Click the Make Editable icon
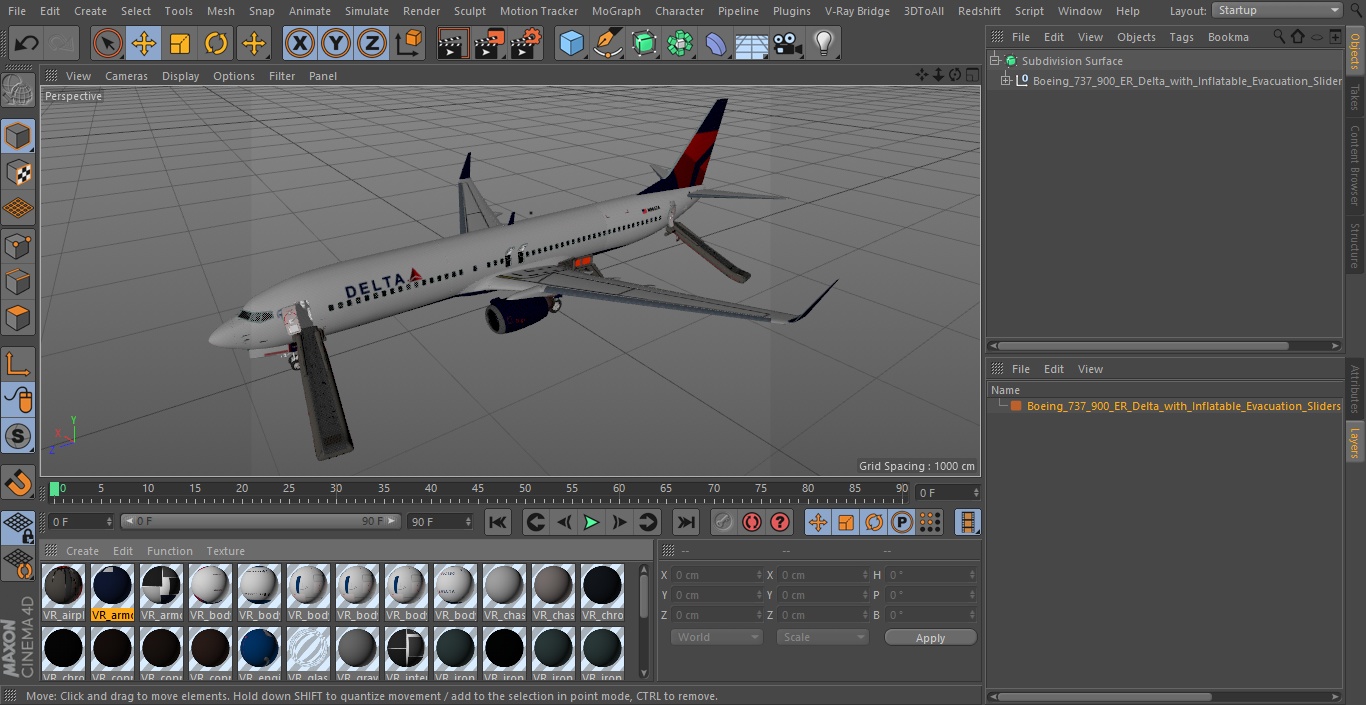1366x705 pixels. pyautogui.click(x=18, y=91)
